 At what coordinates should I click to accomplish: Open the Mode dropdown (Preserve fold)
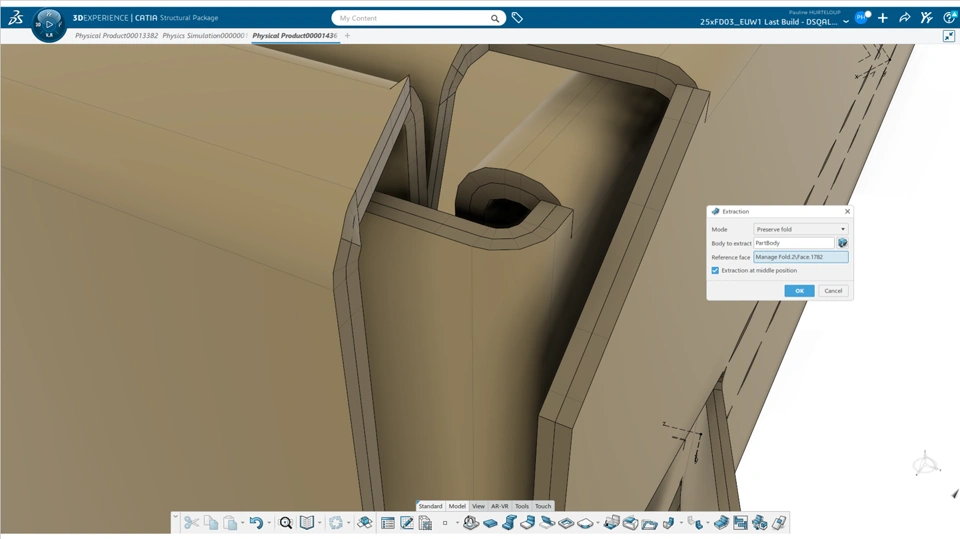click(x=800, y=229)
